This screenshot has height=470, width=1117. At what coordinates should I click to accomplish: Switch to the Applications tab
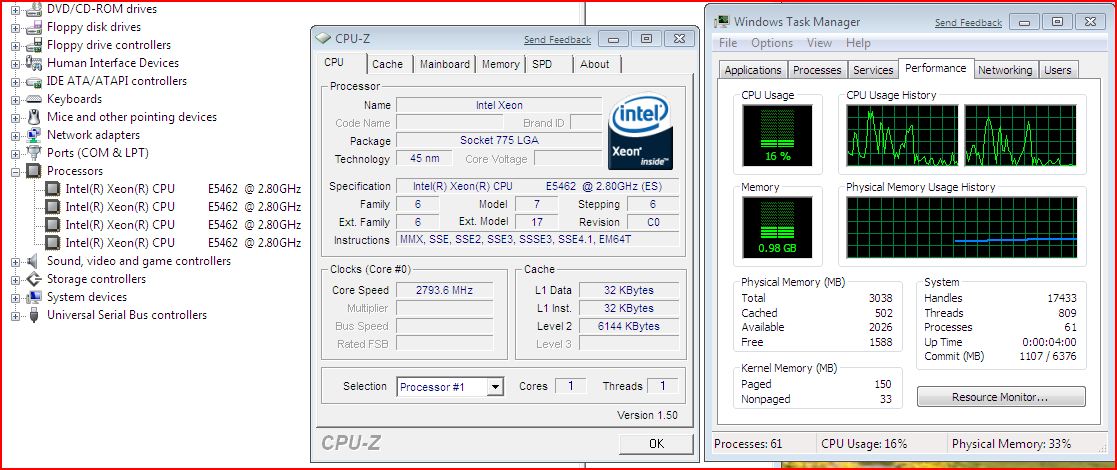(753, 70)
